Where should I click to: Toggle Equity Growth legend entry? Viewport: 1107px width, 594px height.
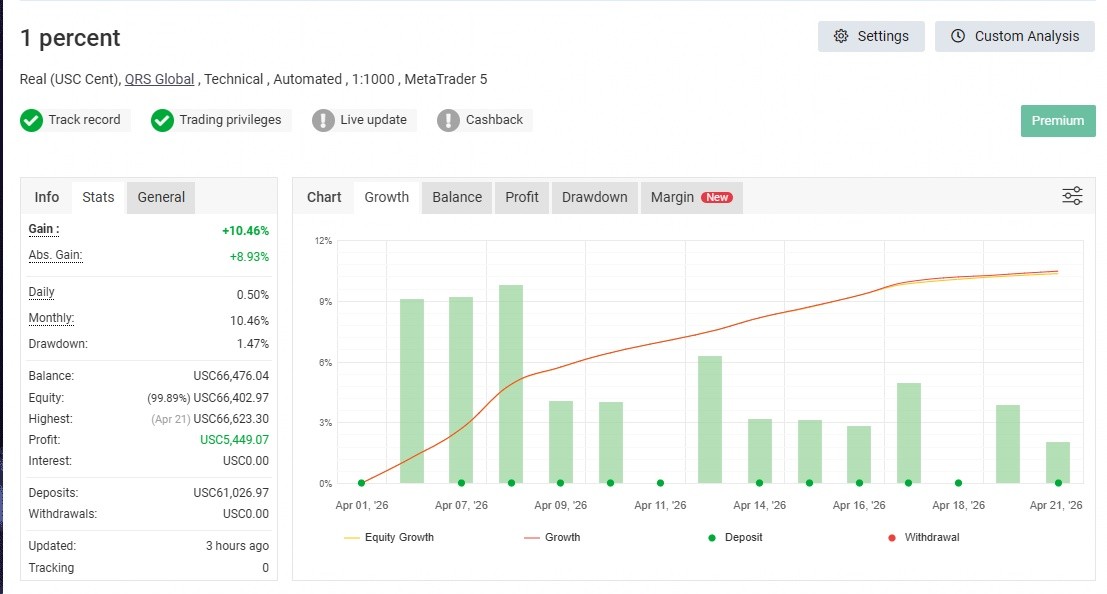tap(389, 537)
